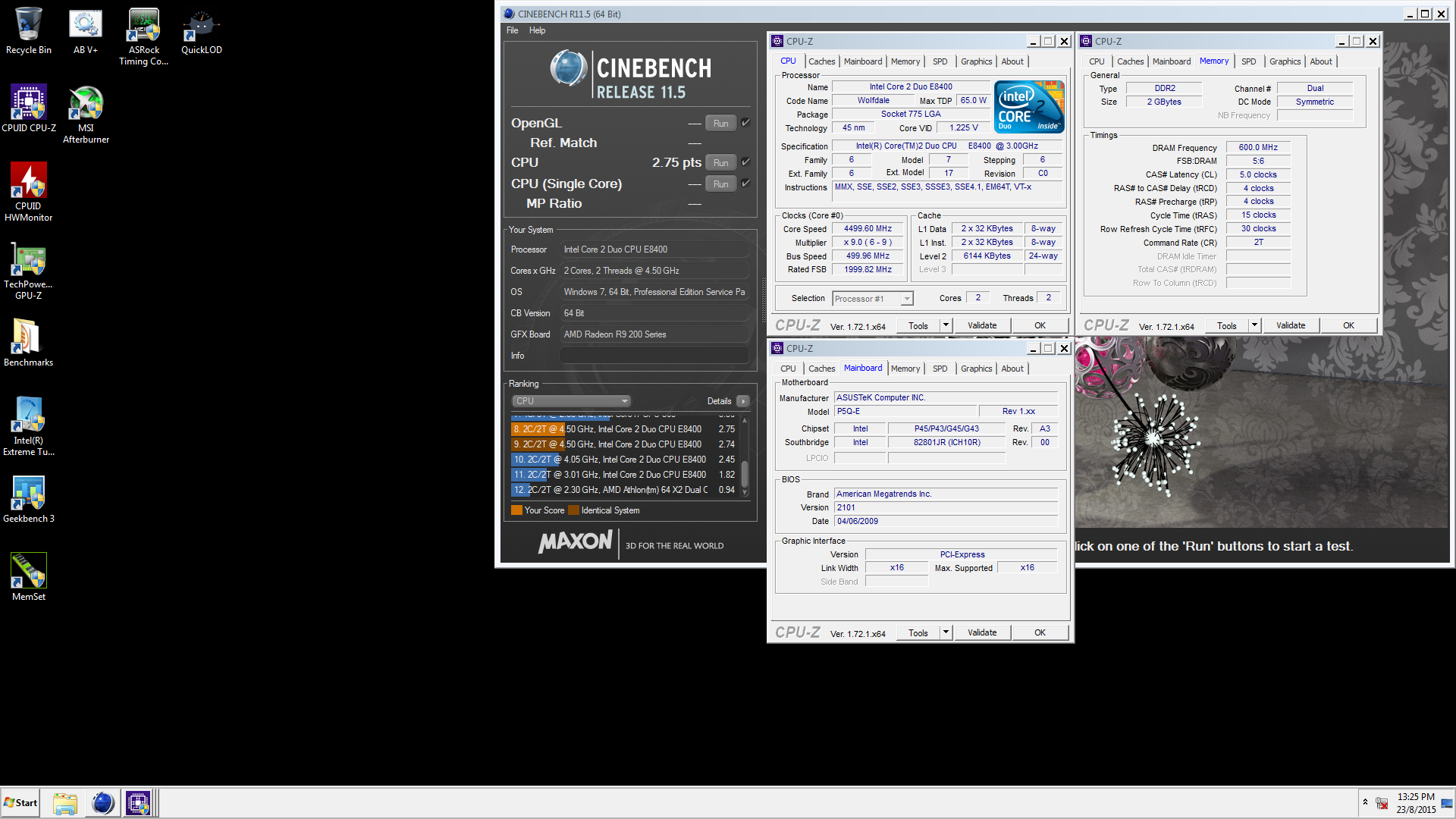This screenshot has height=819, width=1456.
Task: Open the AB V+ desktop shortcut
Action: [86, 32]
